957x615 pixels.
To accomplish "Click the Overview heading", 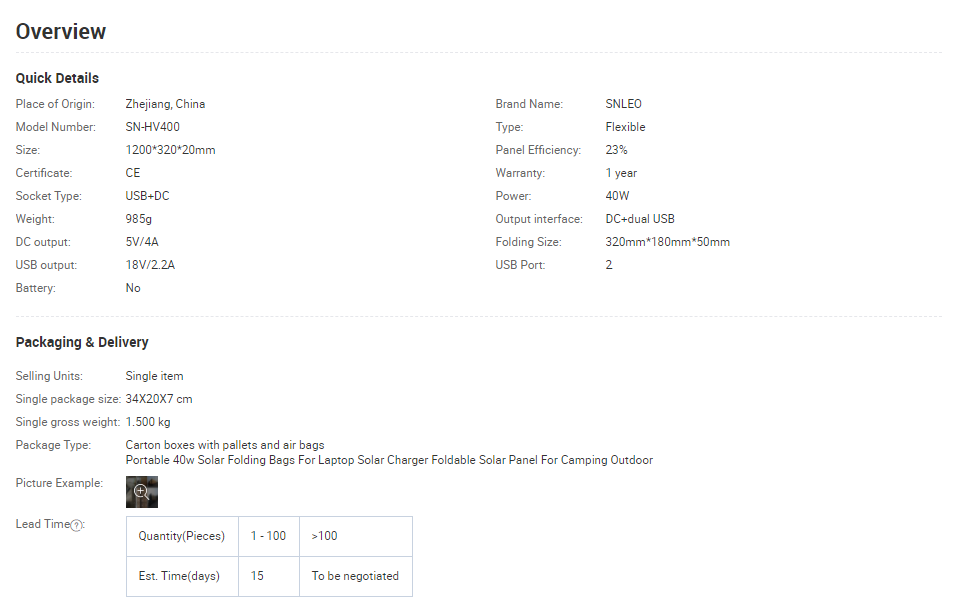I will pyautogui.click(x=61, y=32).
